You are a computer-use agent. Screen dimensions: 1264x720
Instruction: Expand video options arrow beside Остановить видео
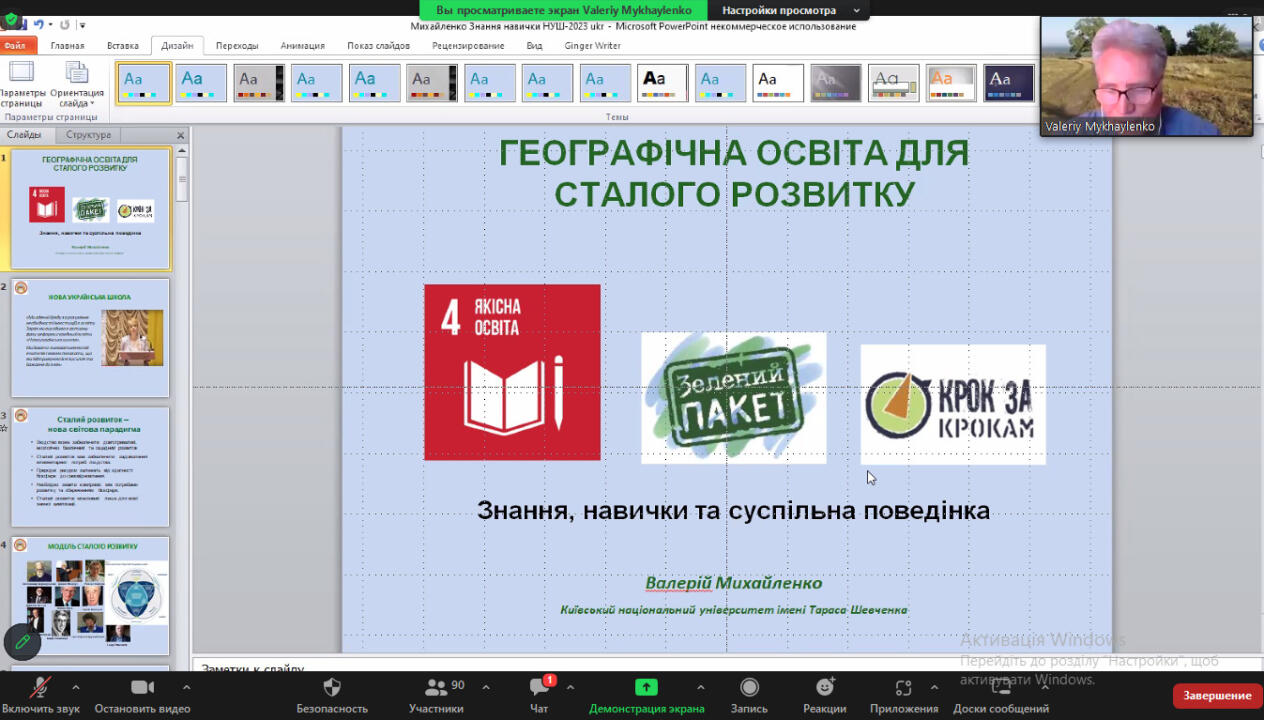pos(186,687)
